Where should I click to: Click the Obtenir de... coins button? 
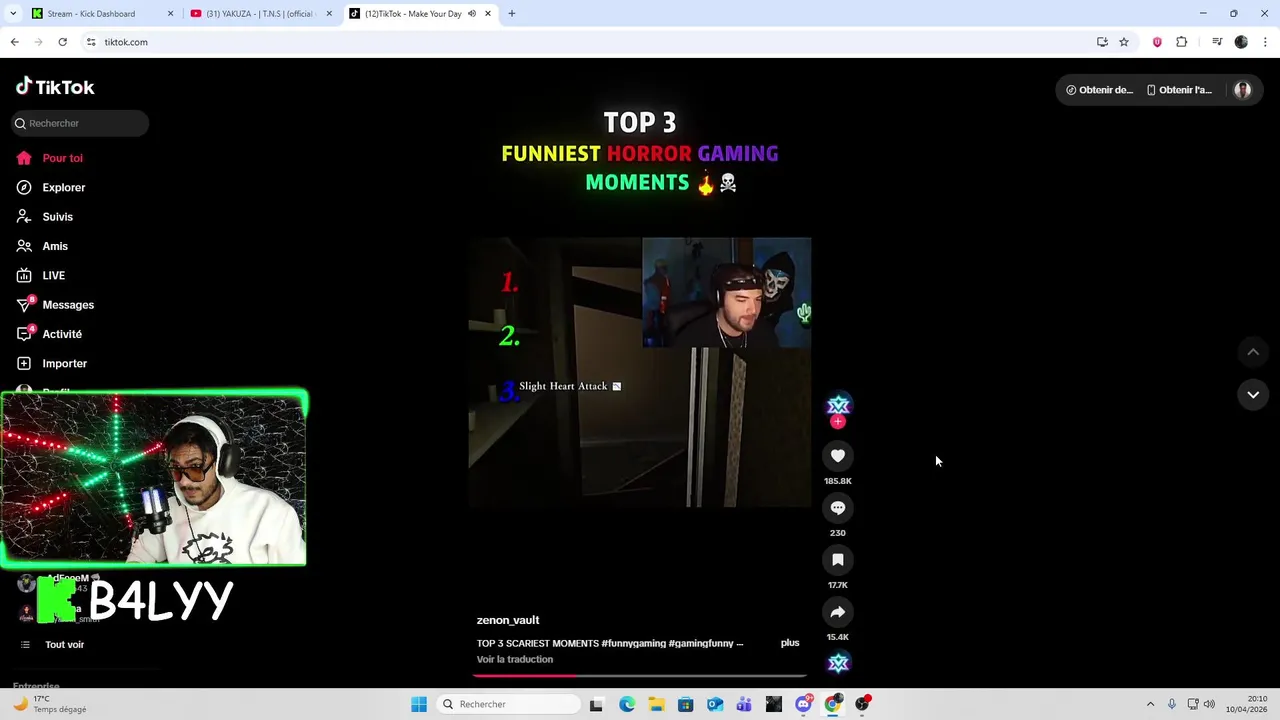coord(1099,90)
